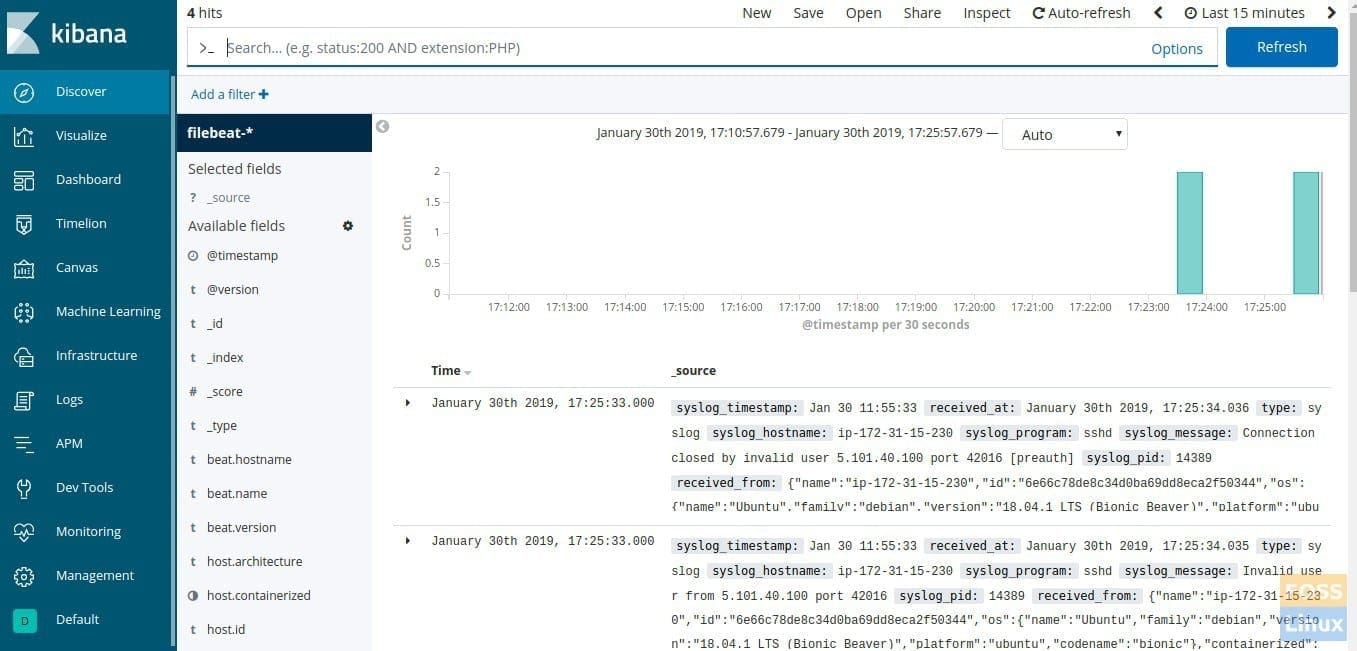1357x651 pixels.
Task: Expand second 17:25:33 log row
Action: 407,541
